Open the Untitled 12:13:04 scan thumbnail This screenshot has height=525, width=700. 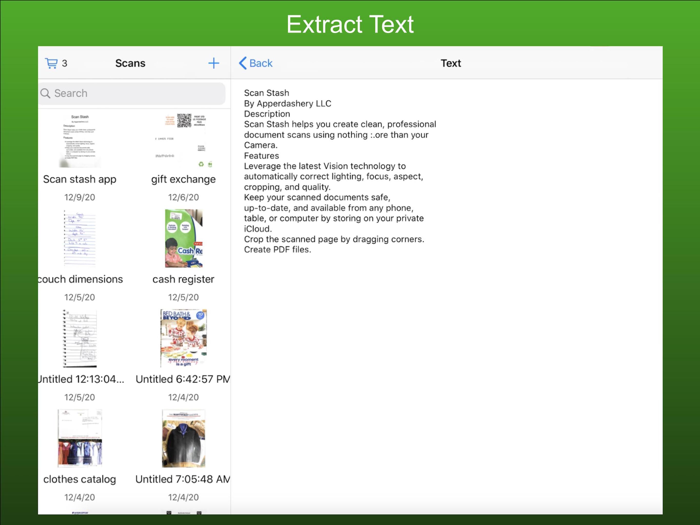pos(80,338)
